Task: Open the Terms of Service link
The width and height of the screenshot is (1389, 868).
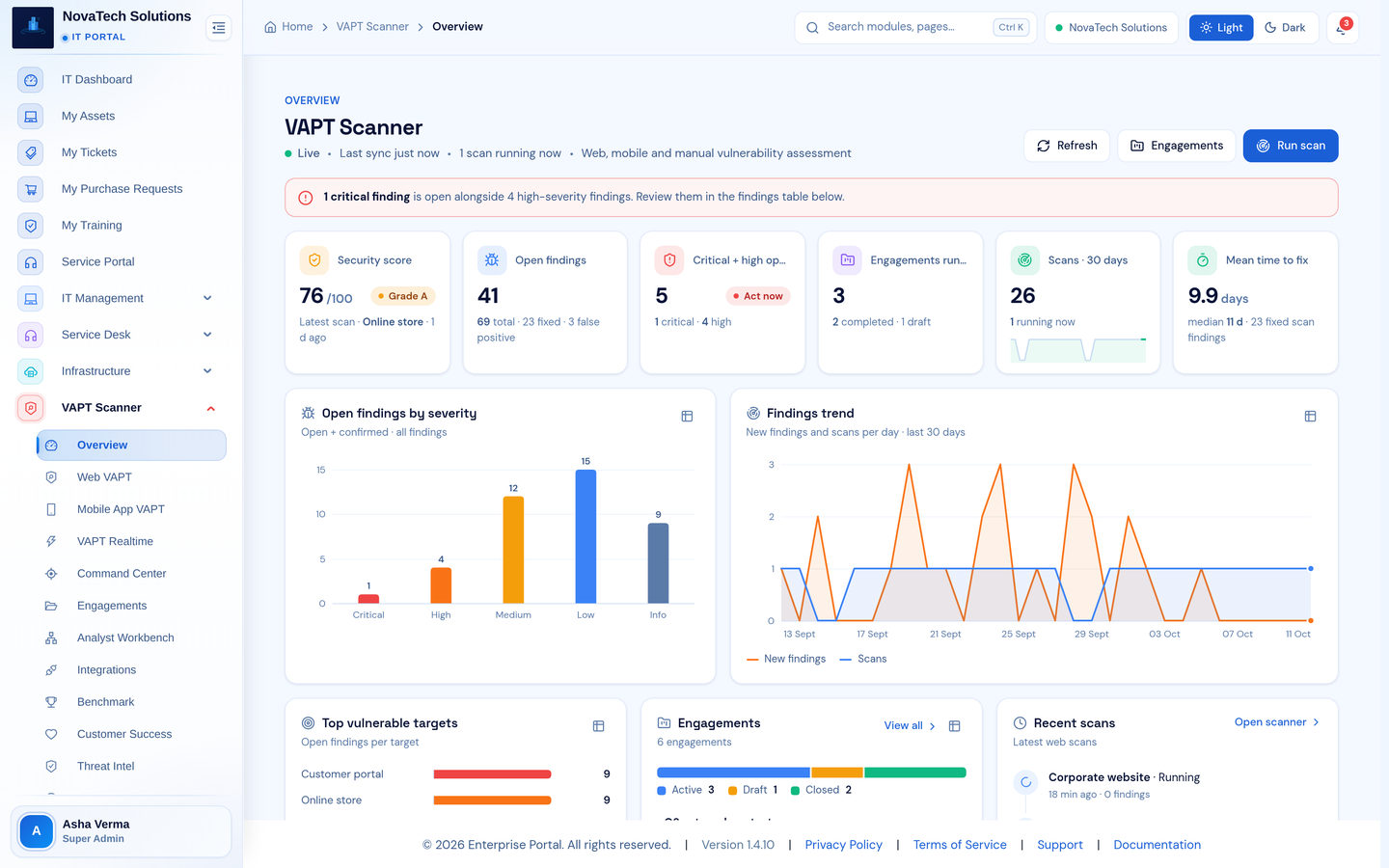Action: pyautogui.click(x=960, y=845)
